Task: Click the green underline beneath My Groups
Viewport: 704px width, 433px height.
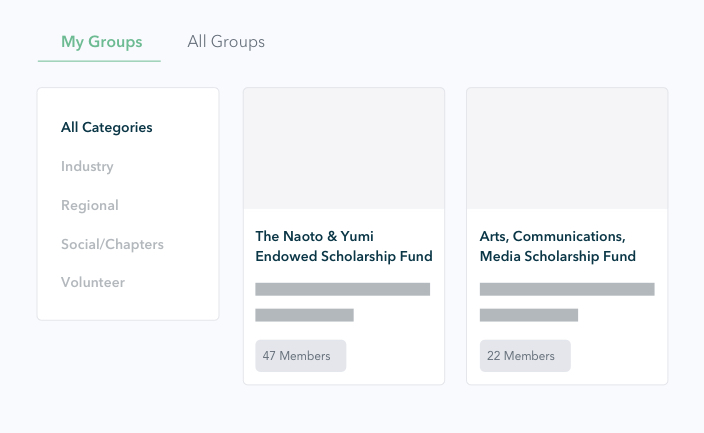Action: pos(99,61)
